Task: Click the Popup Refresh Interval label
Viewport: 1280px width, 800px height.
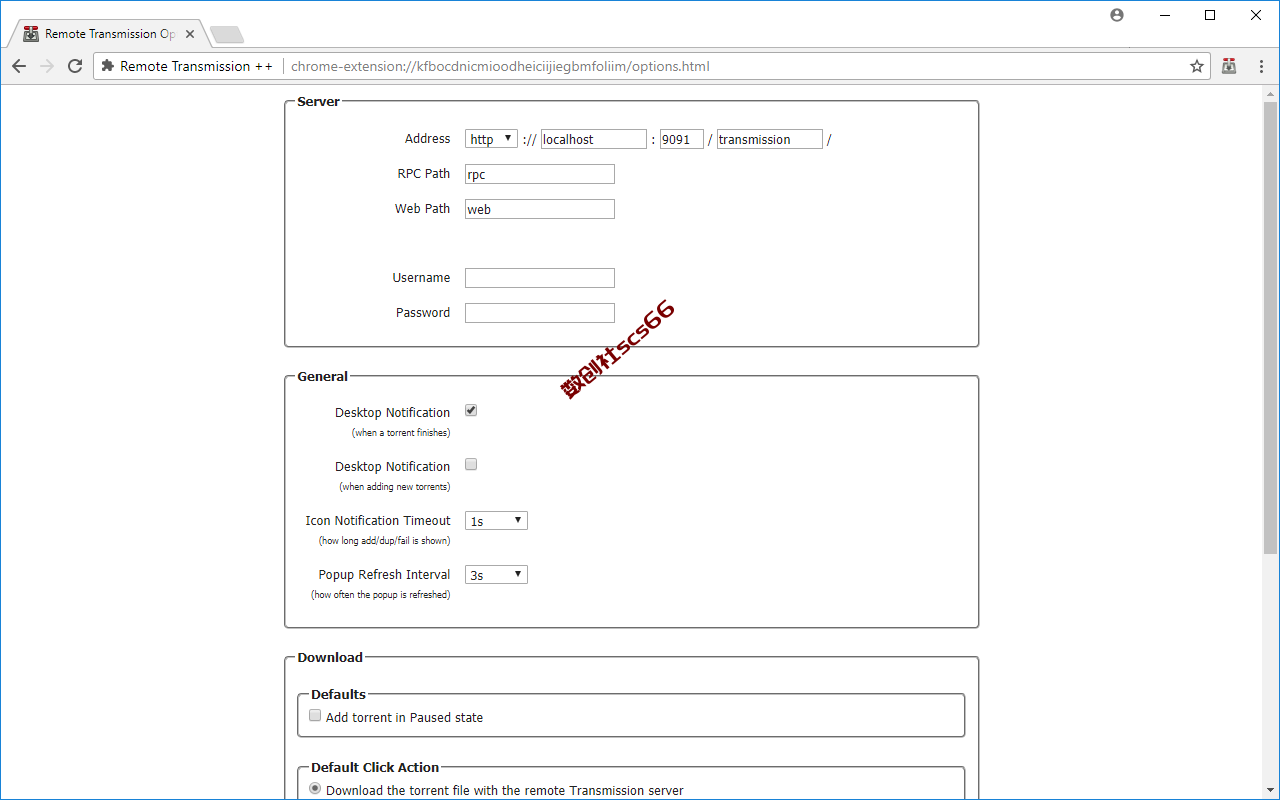Action: coord(385,575)
